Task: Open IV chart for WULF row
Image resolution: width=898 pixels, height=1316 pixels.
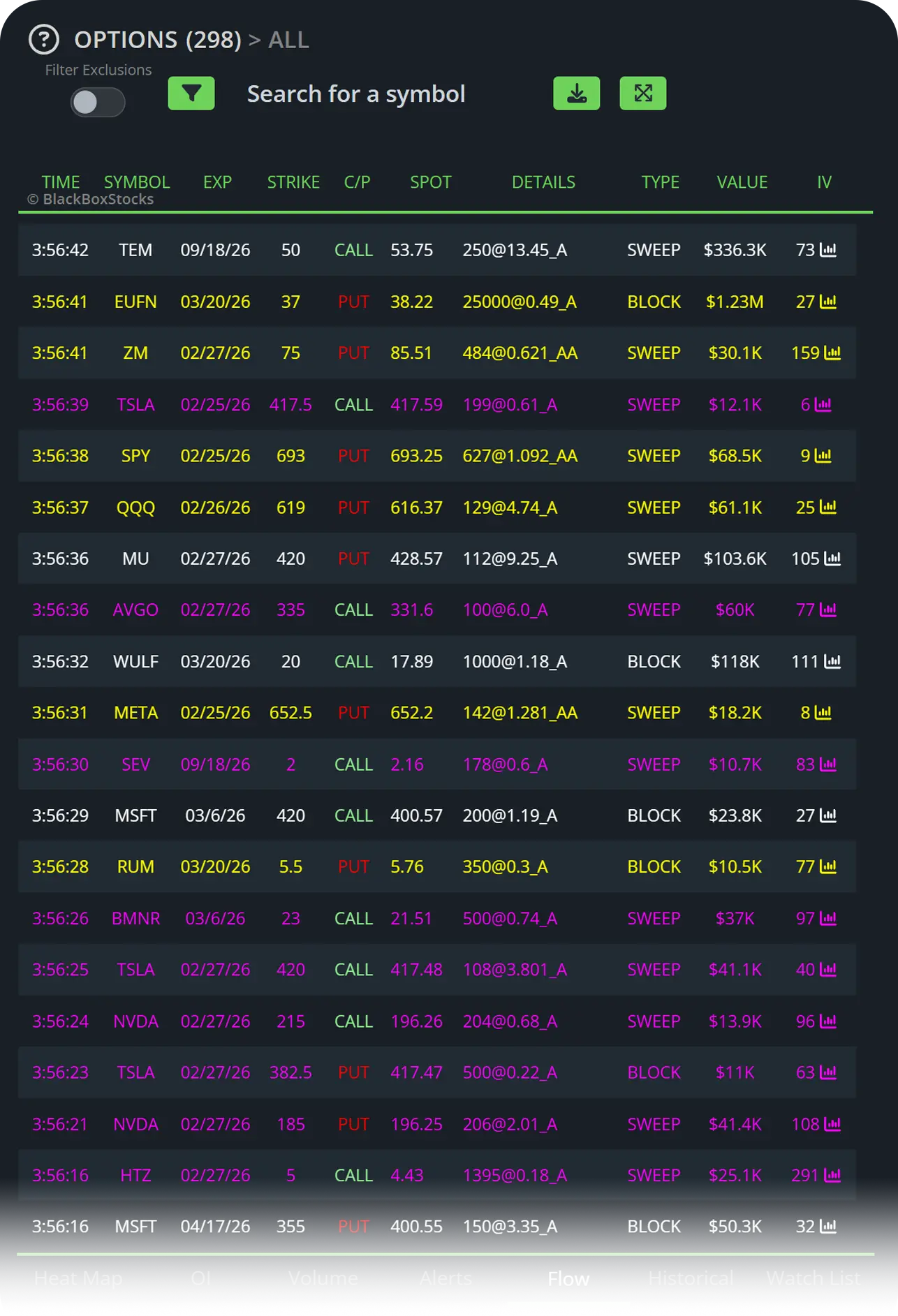Action: click(832, 661)
